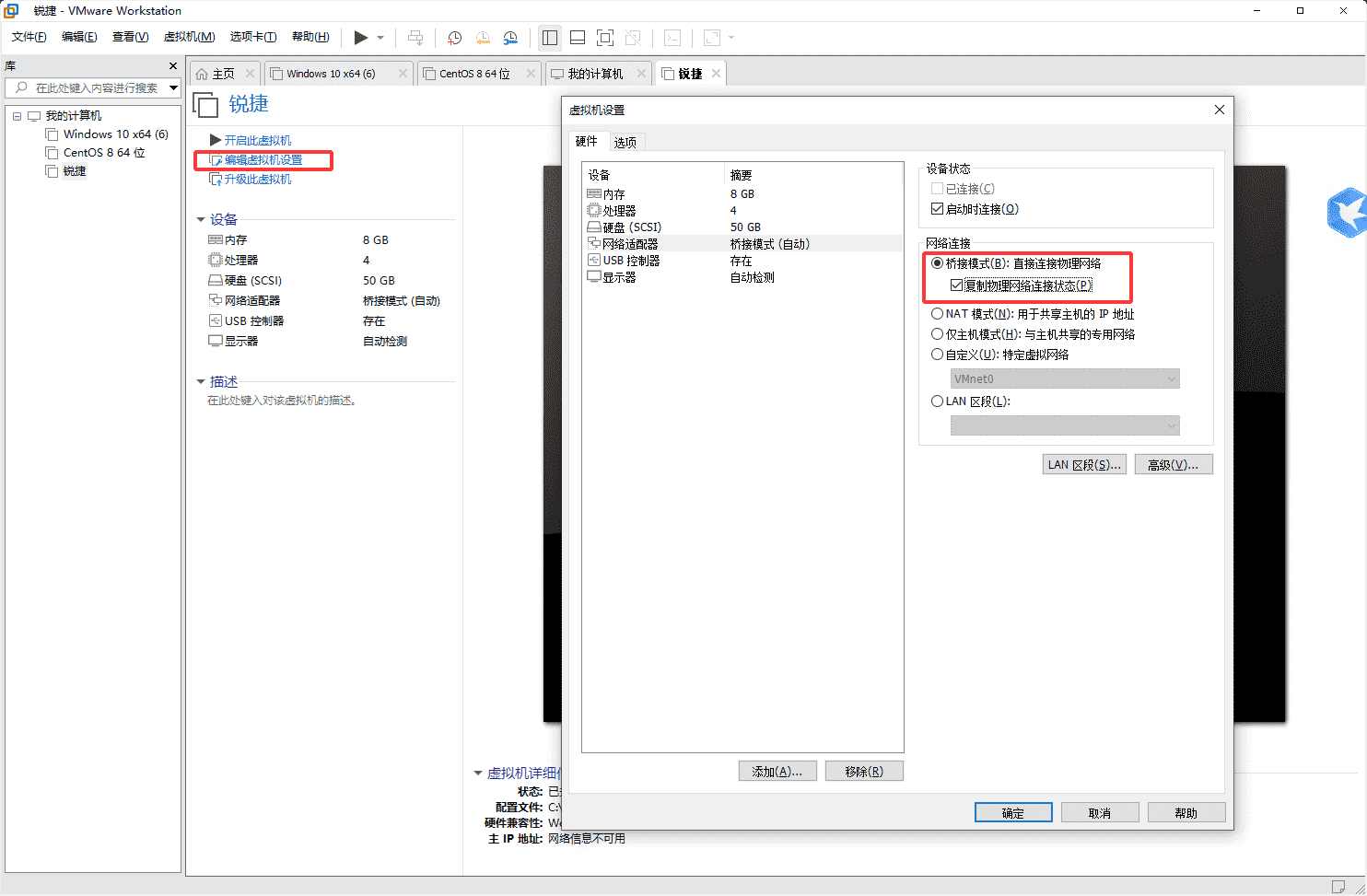Open the snapshot manager icon

pyautogui.click(x=510, y=38)
